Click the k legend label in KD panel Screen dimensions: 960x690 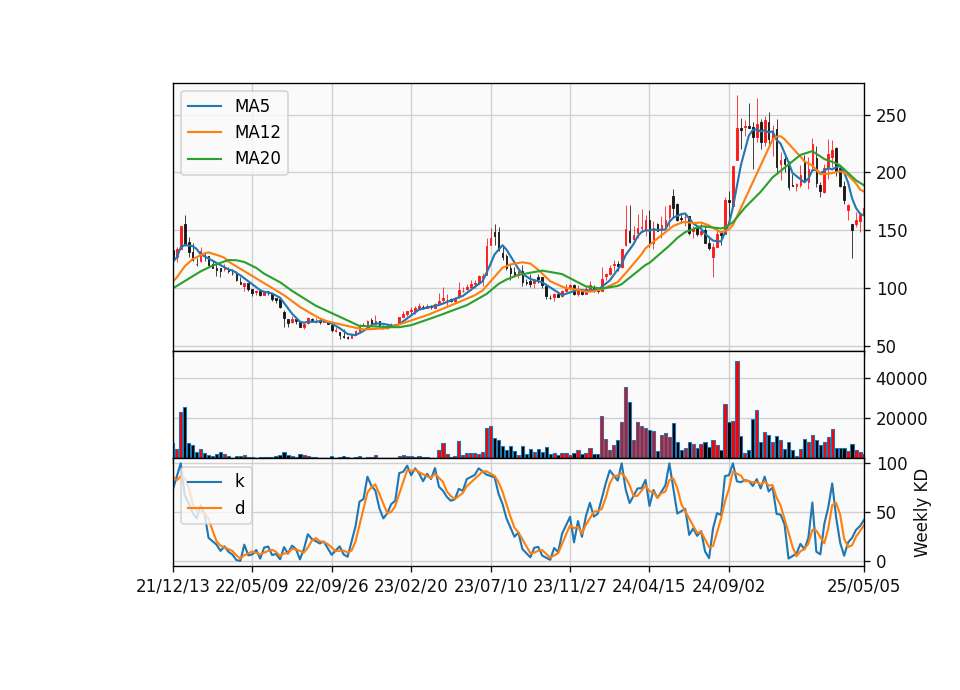[239, 481]
